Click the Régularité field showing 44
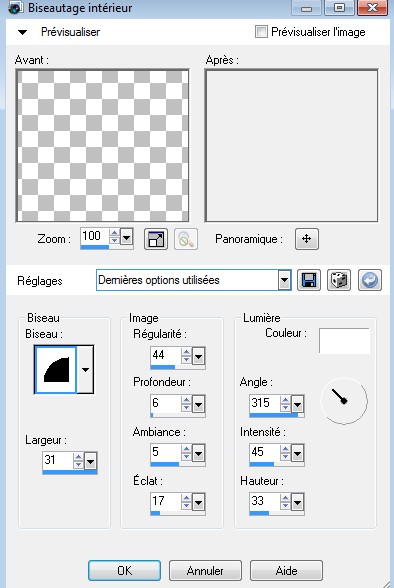The width and height of the screenshot is (394, 588). pos(165,355)
